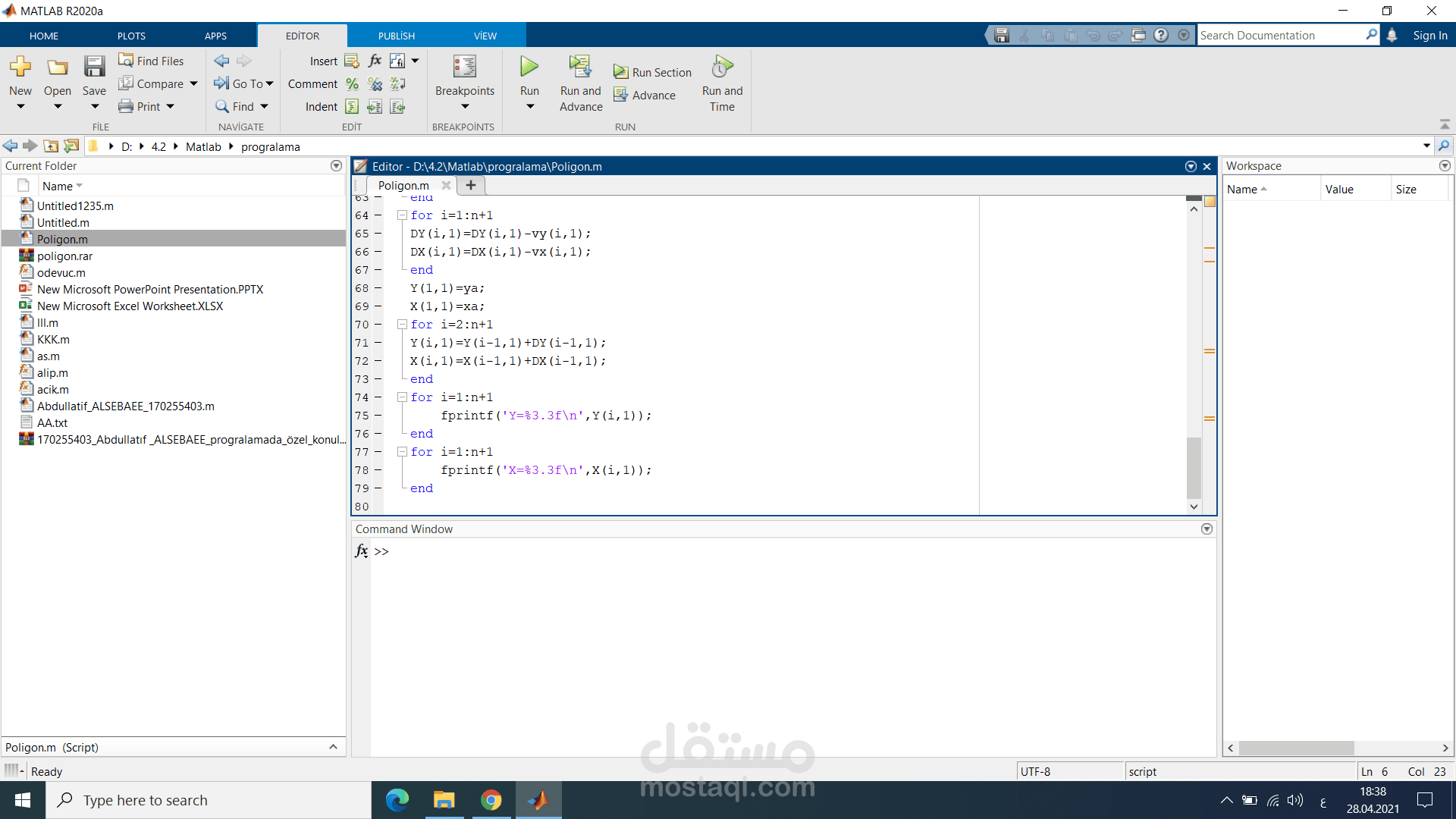
Task: Open the Command Window actions menu
Action: (1207, 529)
